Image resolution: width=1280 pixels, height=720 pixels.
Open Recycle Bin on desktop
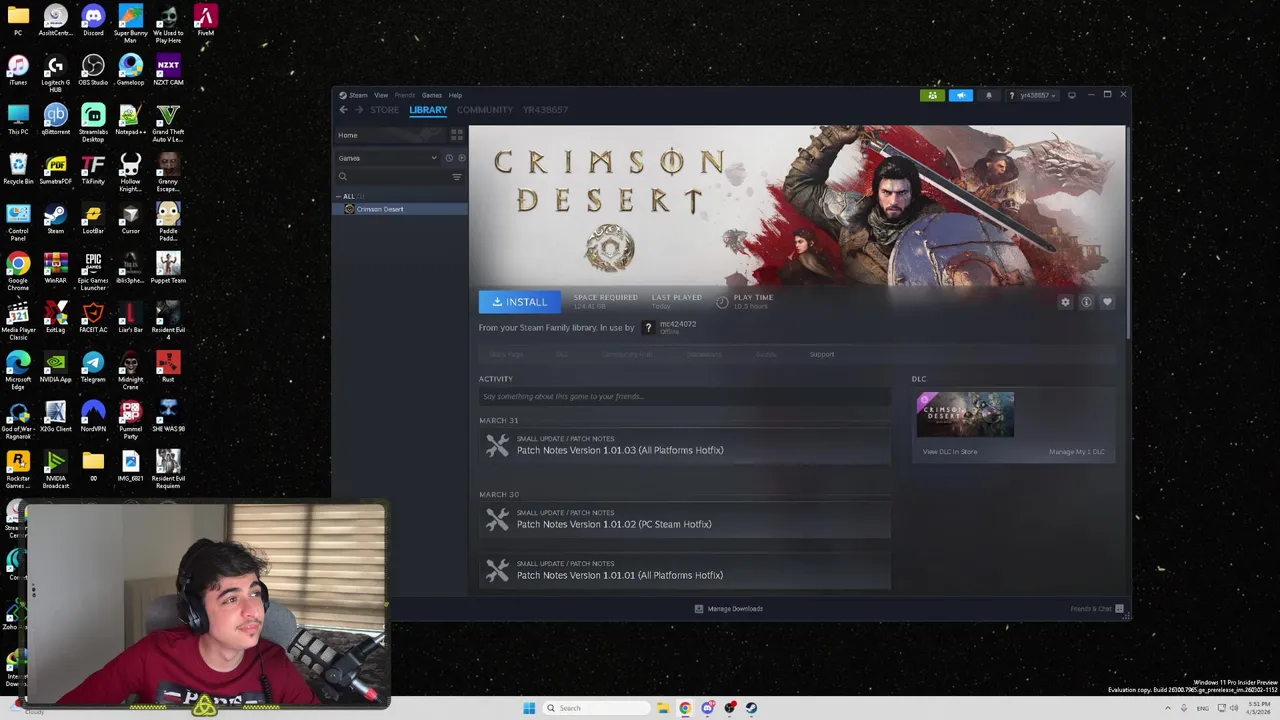click(18, 169)
